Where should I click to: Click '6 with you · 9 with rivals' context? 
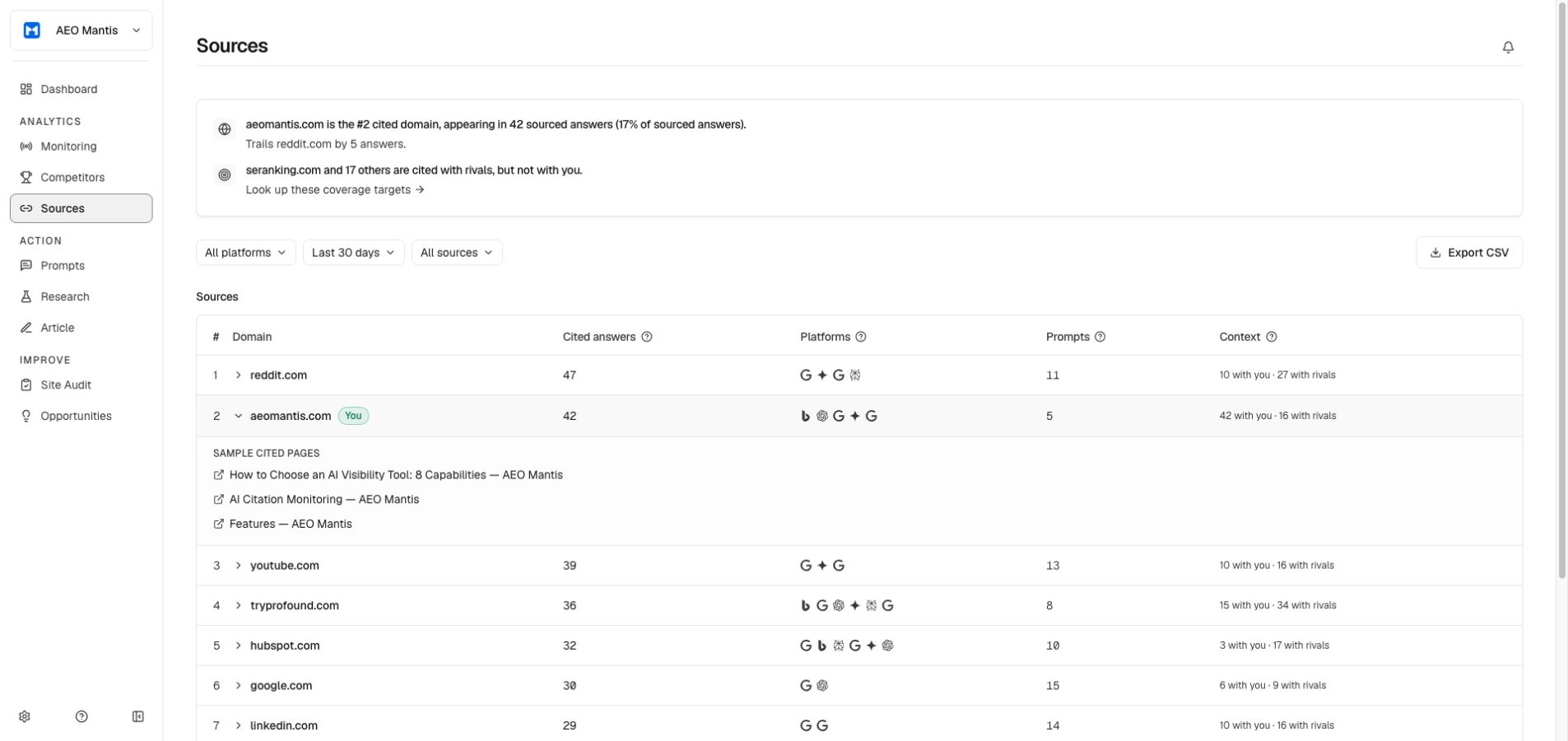pyautogui.click(x=1273, y=685)
